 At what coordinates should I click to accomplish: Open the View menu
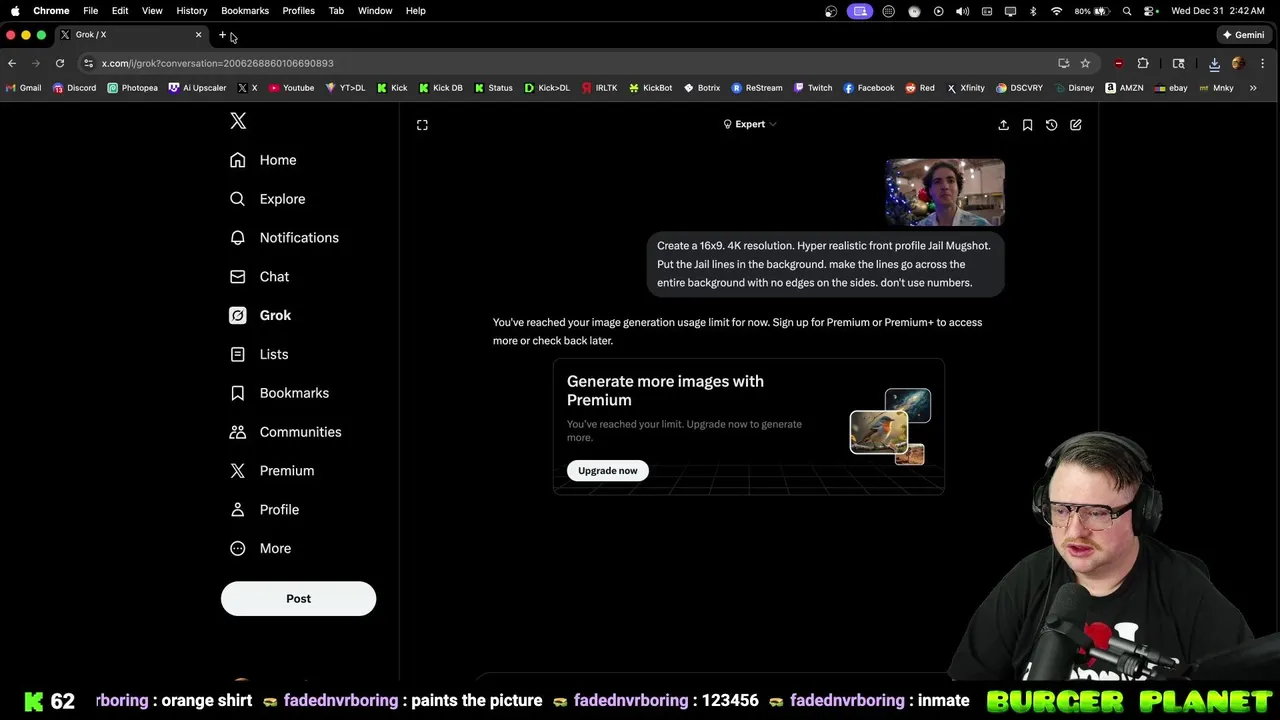[x=152, y=11]
